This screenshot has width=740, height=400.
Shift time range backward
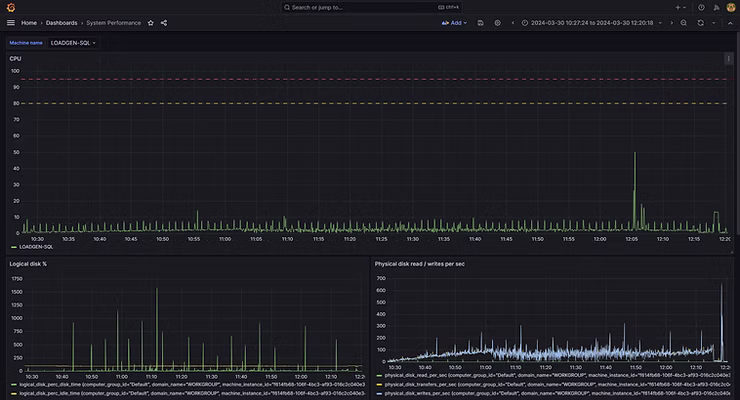pos(513,23)
